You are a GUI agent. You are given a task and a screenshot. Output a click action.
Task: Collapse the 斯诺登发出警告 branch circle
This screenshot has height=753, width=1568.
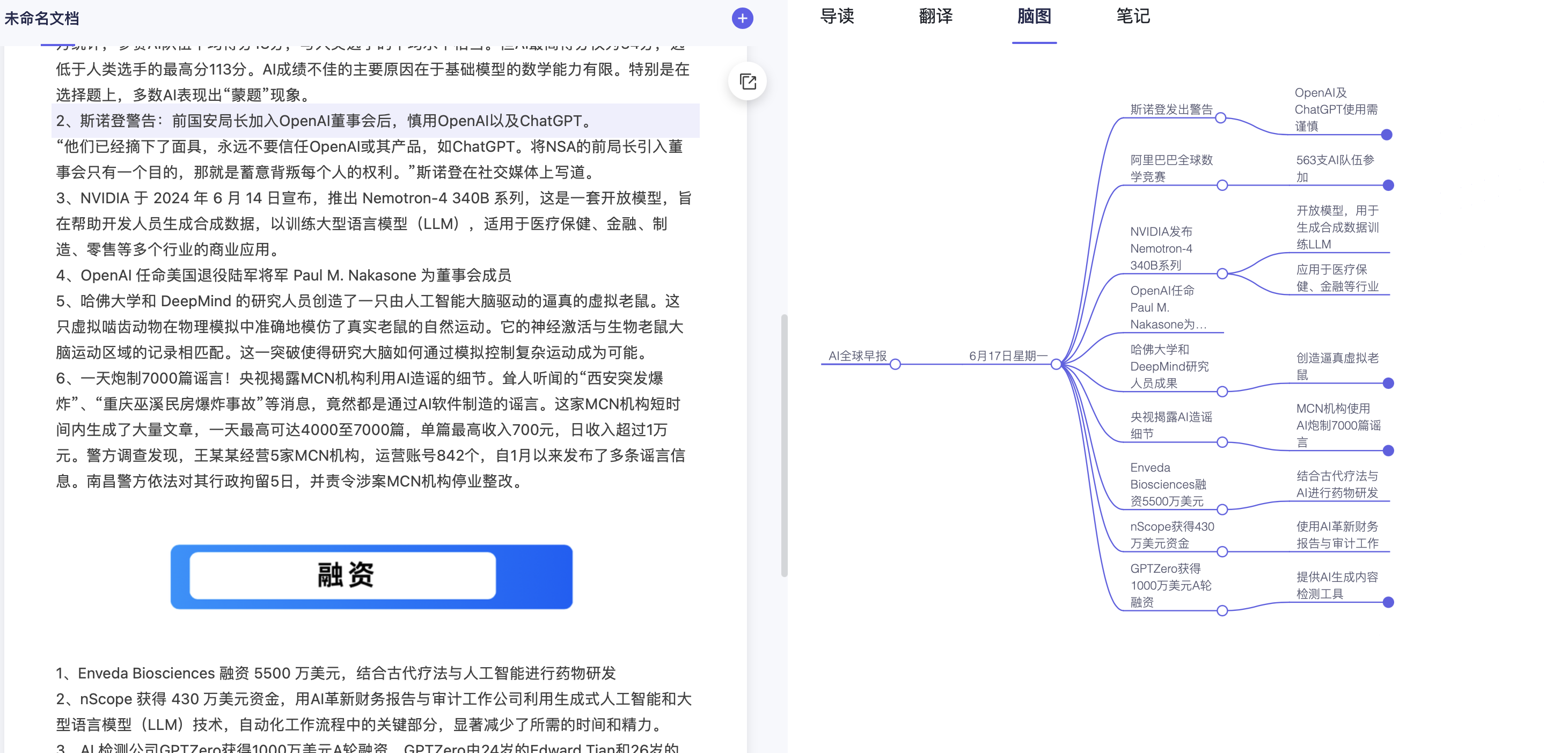(1220, 118)
